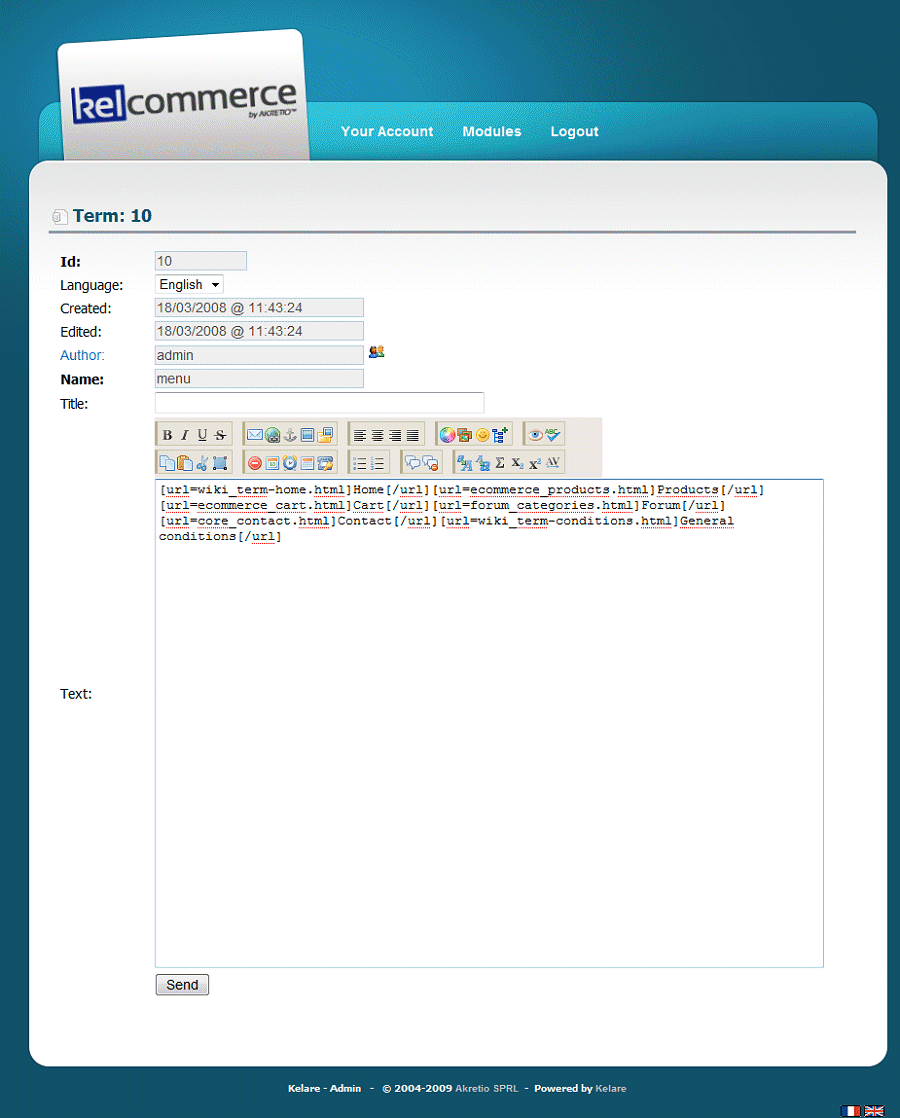The width and height of the screenshot is (900, 1118).
Task: Apply italic formatting
Action: tap(184, 435)
